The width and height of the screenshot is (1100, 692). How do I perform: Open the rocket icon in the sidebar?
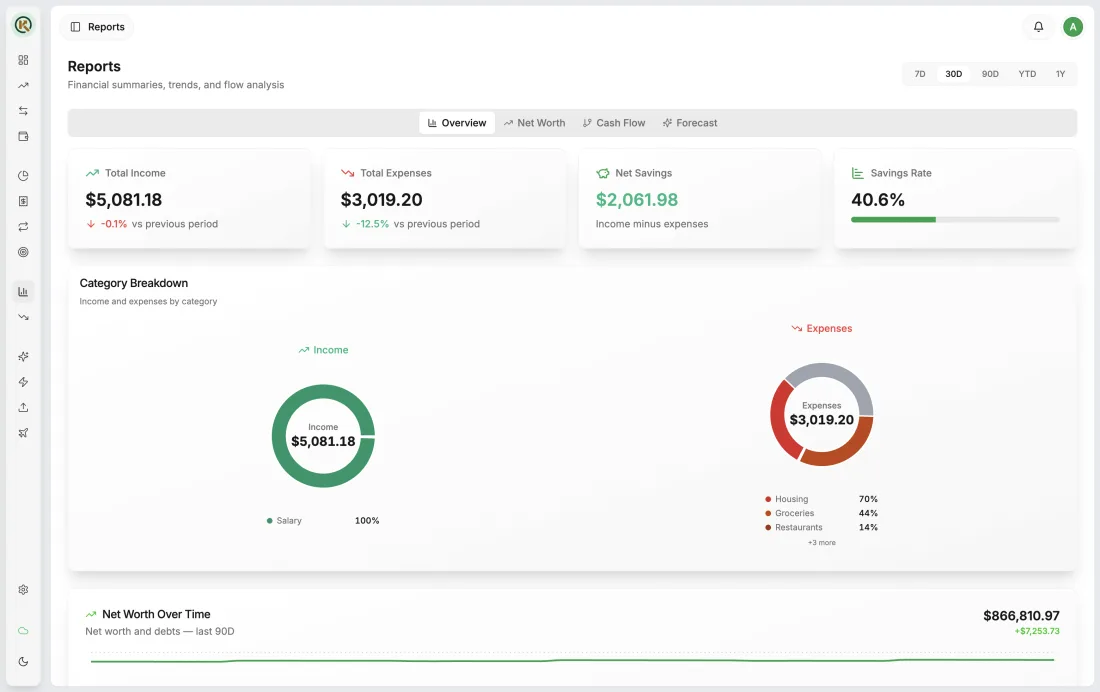[x=23, y=433]
